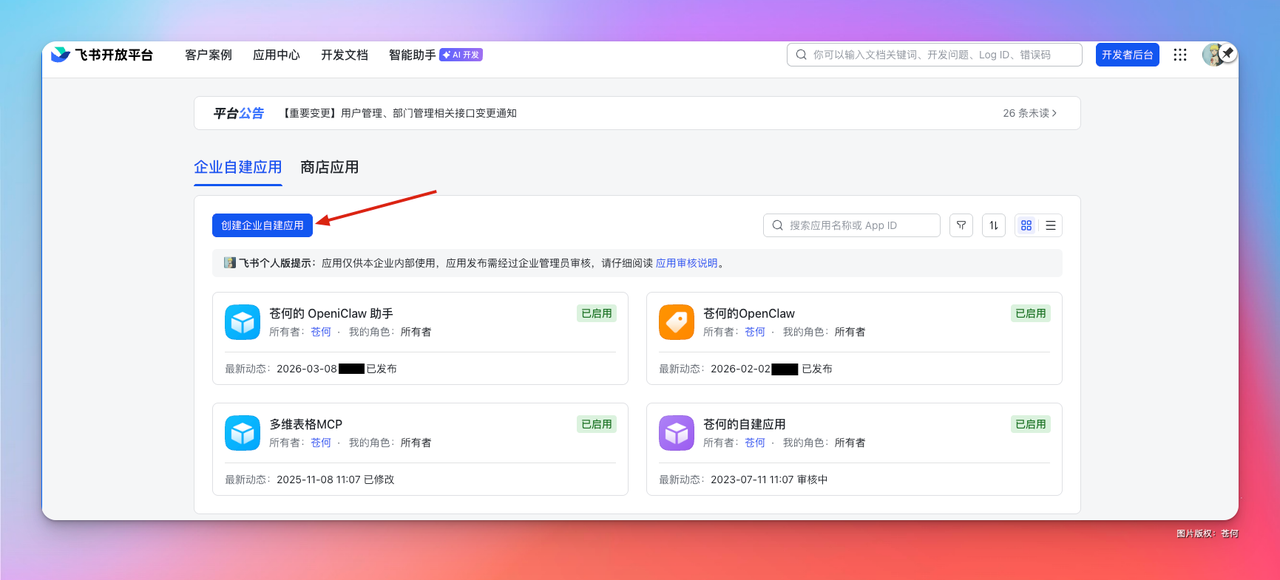Switch to list view layout

[x=1051, y=225]
